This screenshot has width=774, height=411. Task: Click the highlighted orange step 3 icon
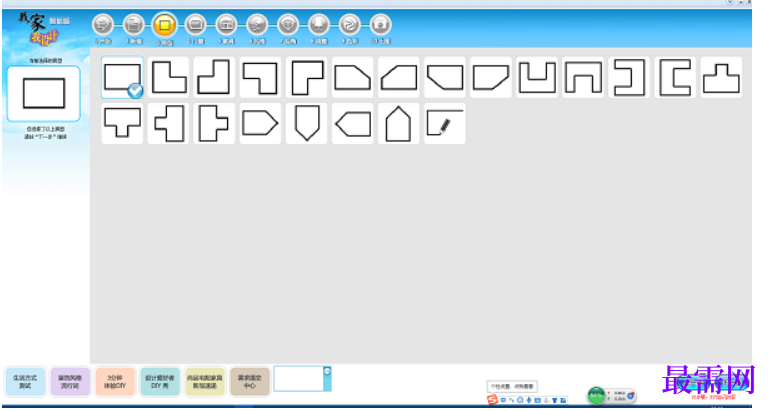point(164,25)
